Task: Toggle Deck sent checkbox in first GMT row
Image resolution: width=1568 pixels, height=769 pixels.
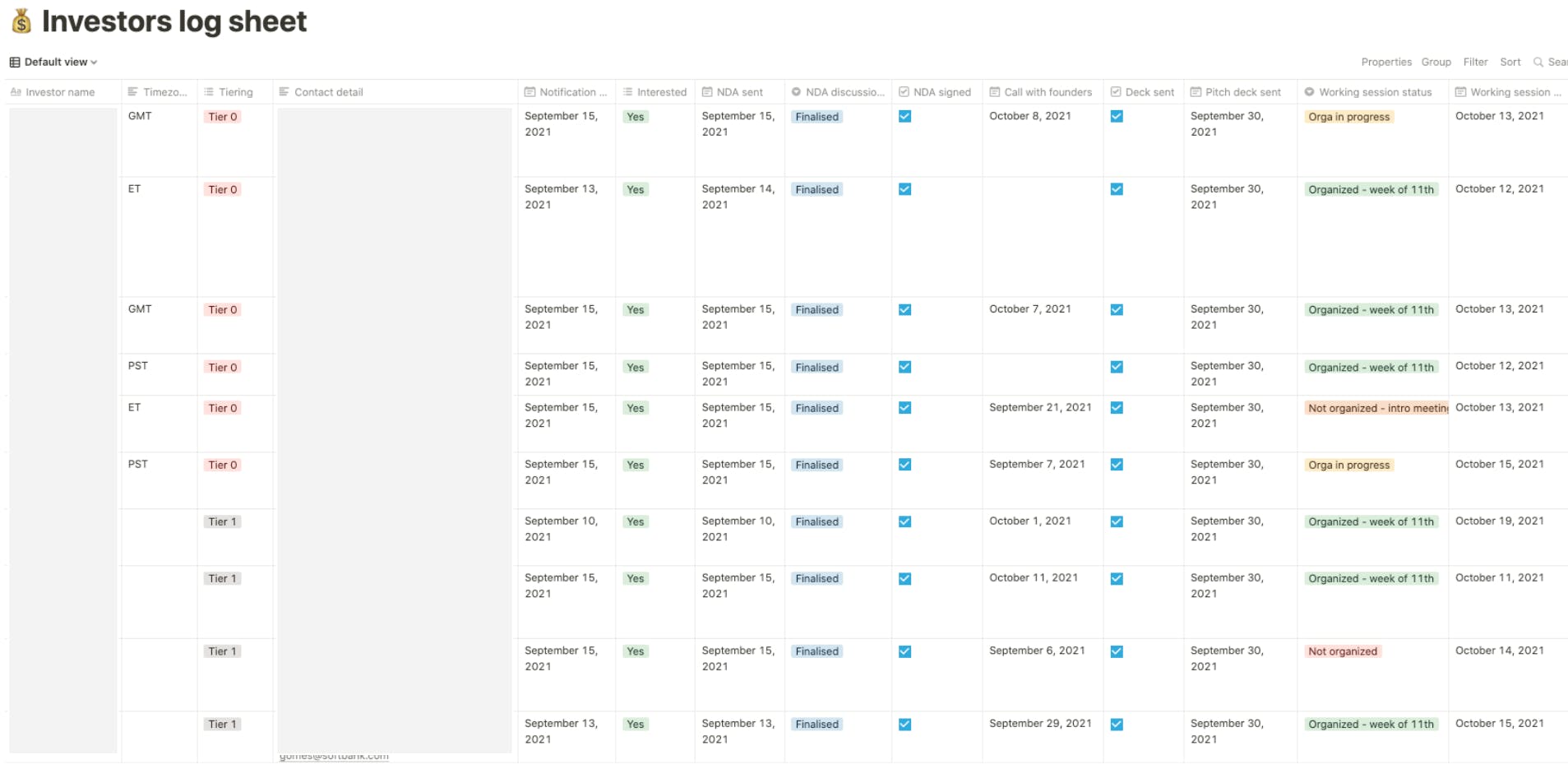Action: coord(1117,117)
